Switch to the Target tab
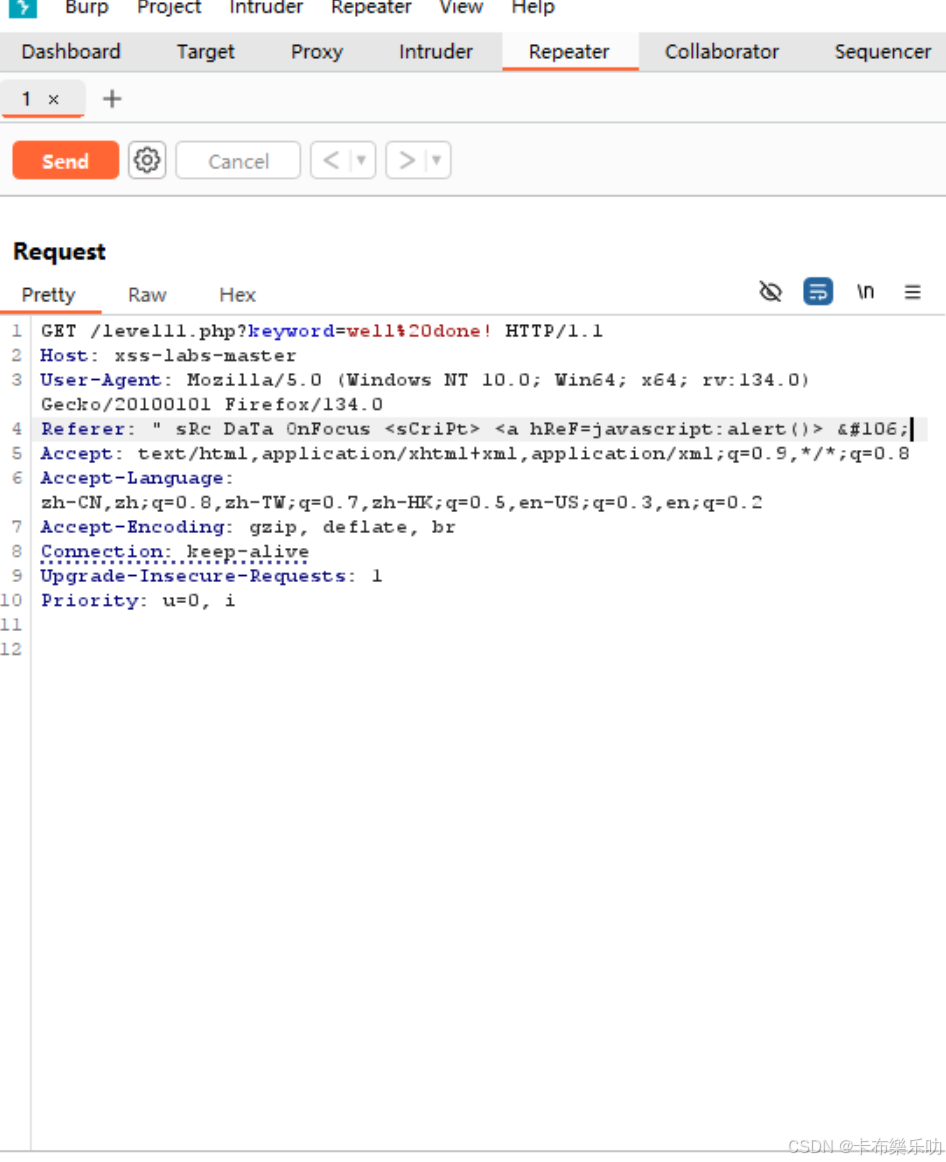 click(x=205, y=52)
